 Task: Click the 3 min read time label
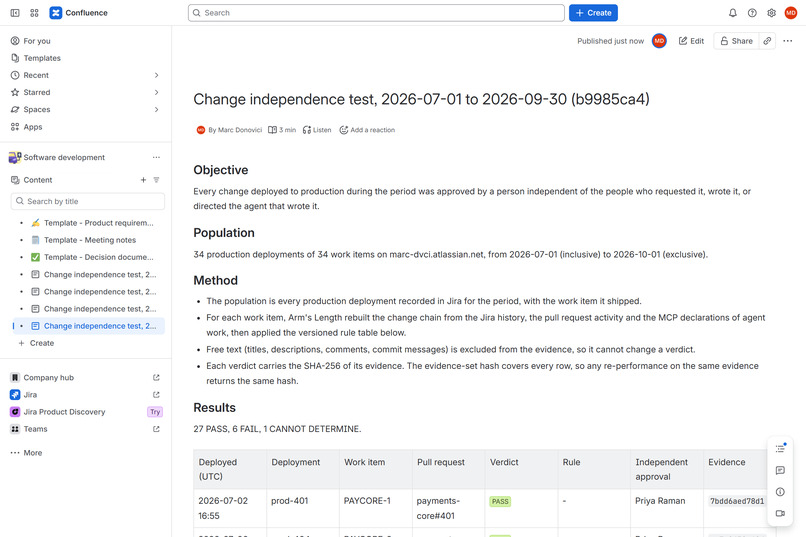(x=282, y=130)
